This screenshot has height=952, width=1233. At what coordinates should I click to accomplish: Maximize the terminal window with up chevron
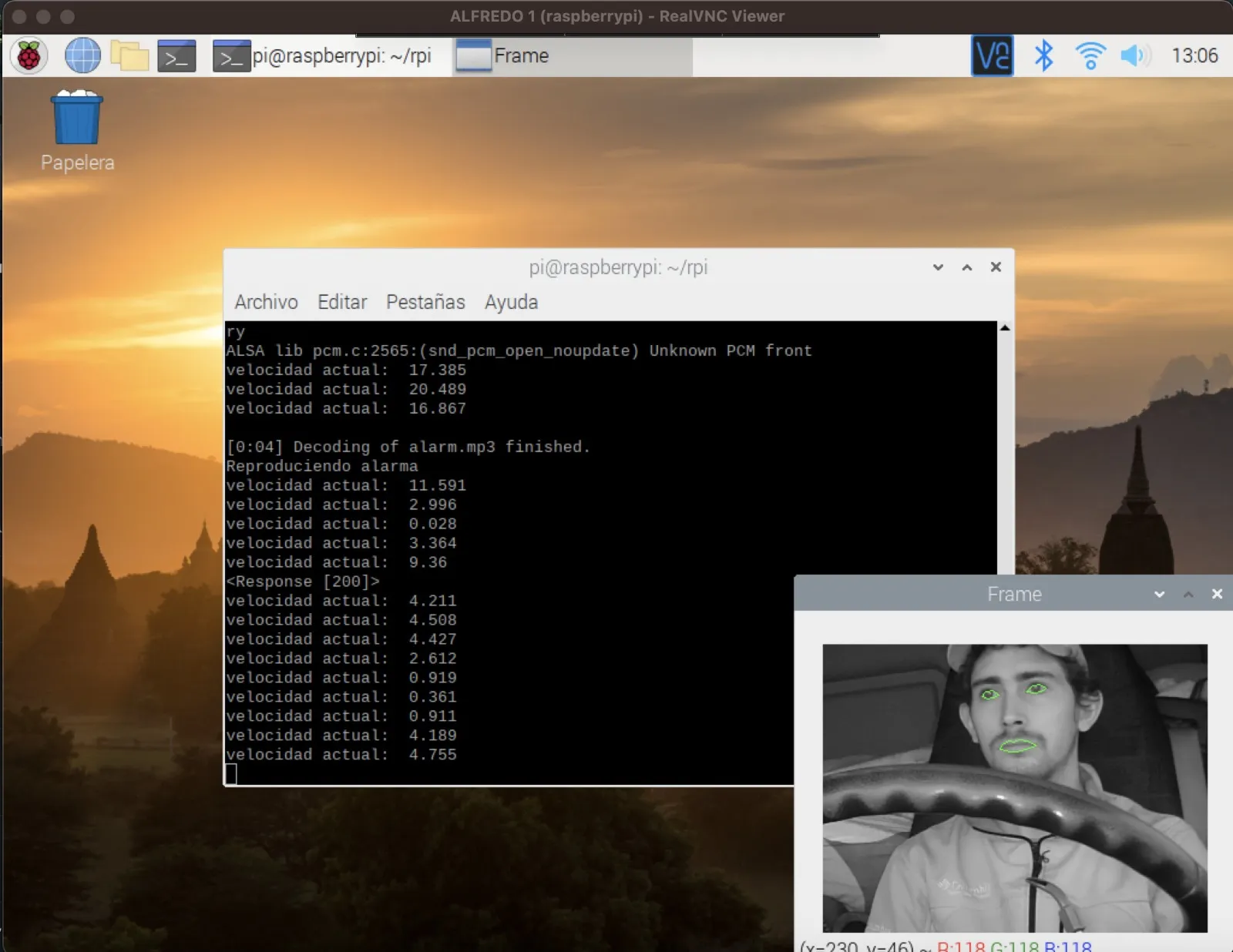click(966, 267)
